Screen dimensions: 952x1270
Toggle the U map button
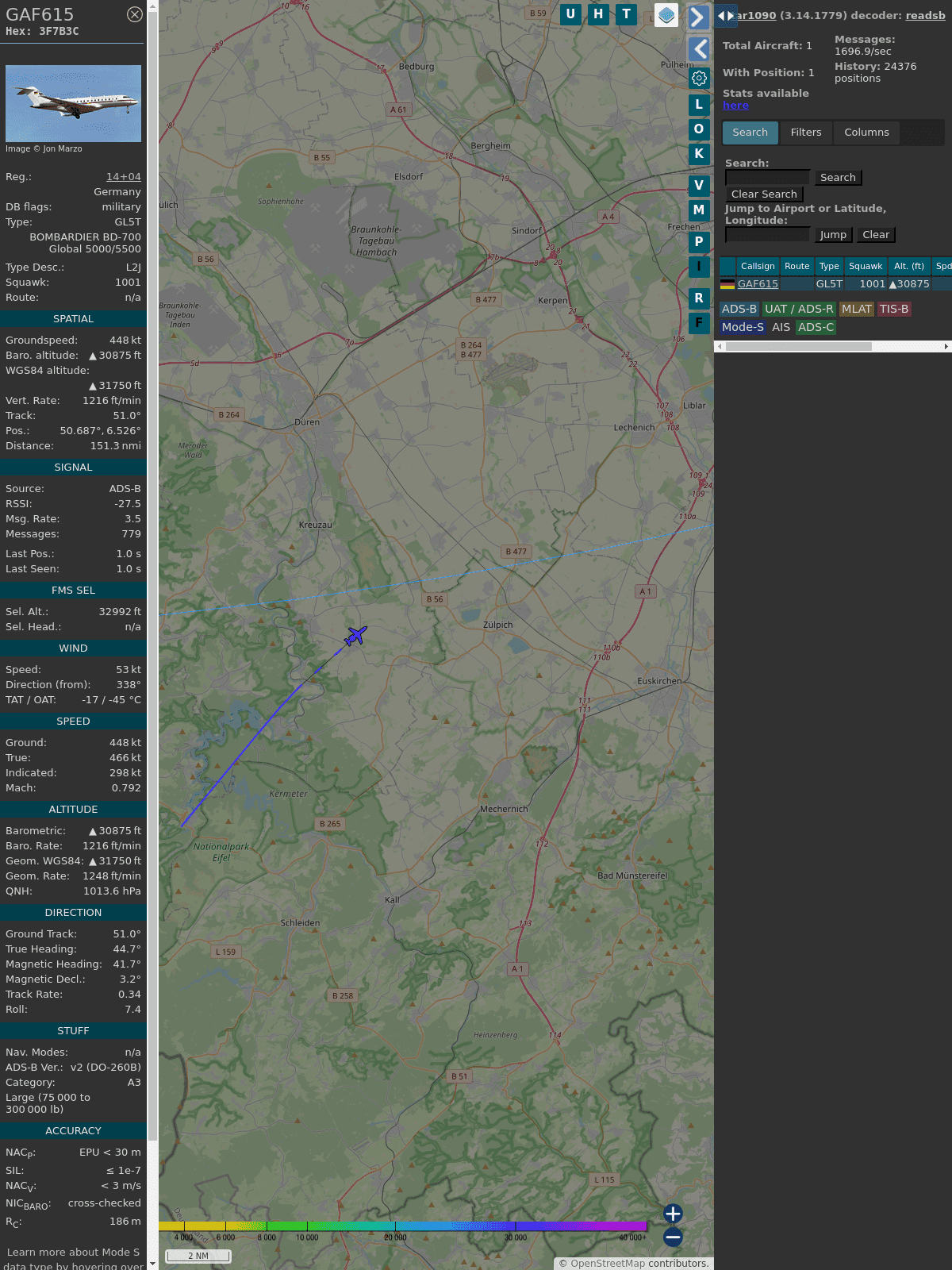pyautogui.click(x=570, y=14)
